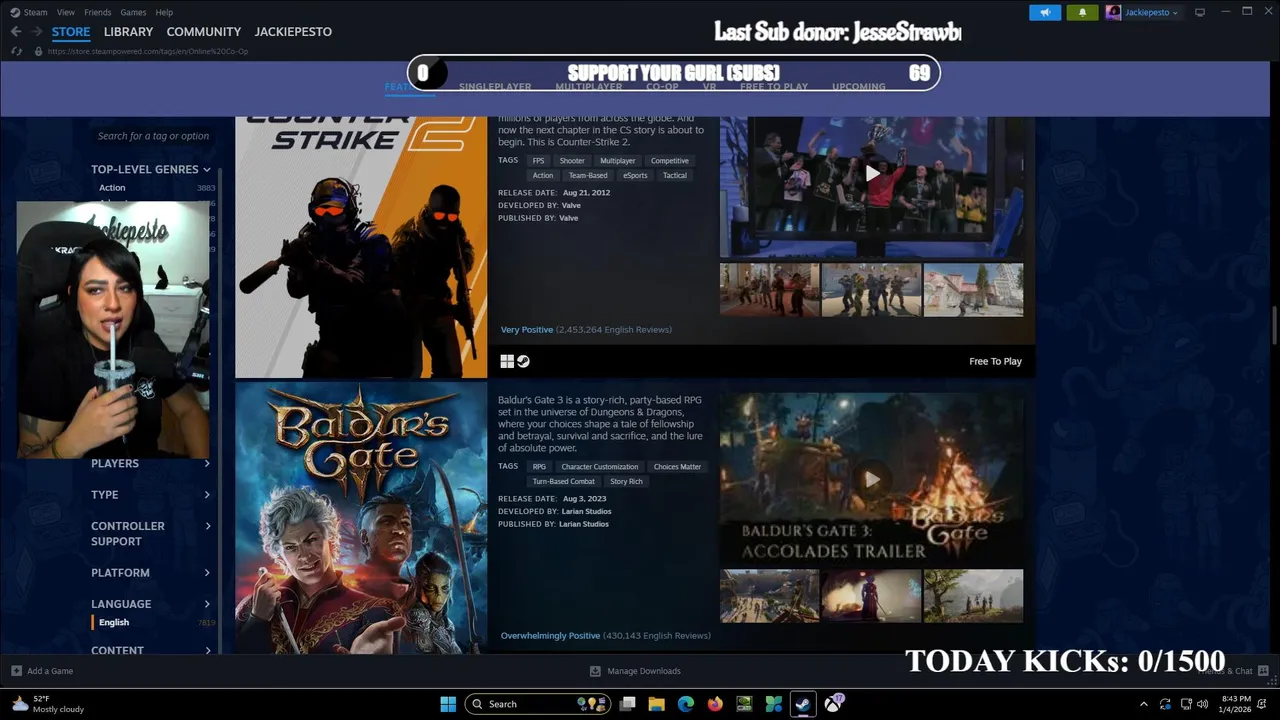This screenshot has width=1280, height=720.
Task: Open the Baldur's Gate 3 cover art
Action: pyautogui.click(x=361, y=519)
